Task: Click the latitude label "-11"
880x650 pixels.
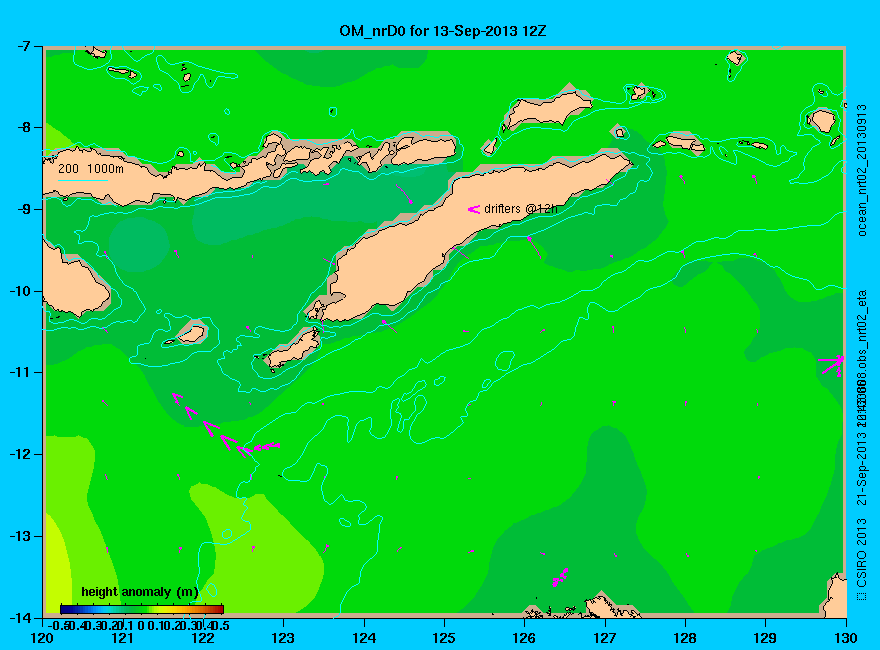Action: (x=21, y=372)
